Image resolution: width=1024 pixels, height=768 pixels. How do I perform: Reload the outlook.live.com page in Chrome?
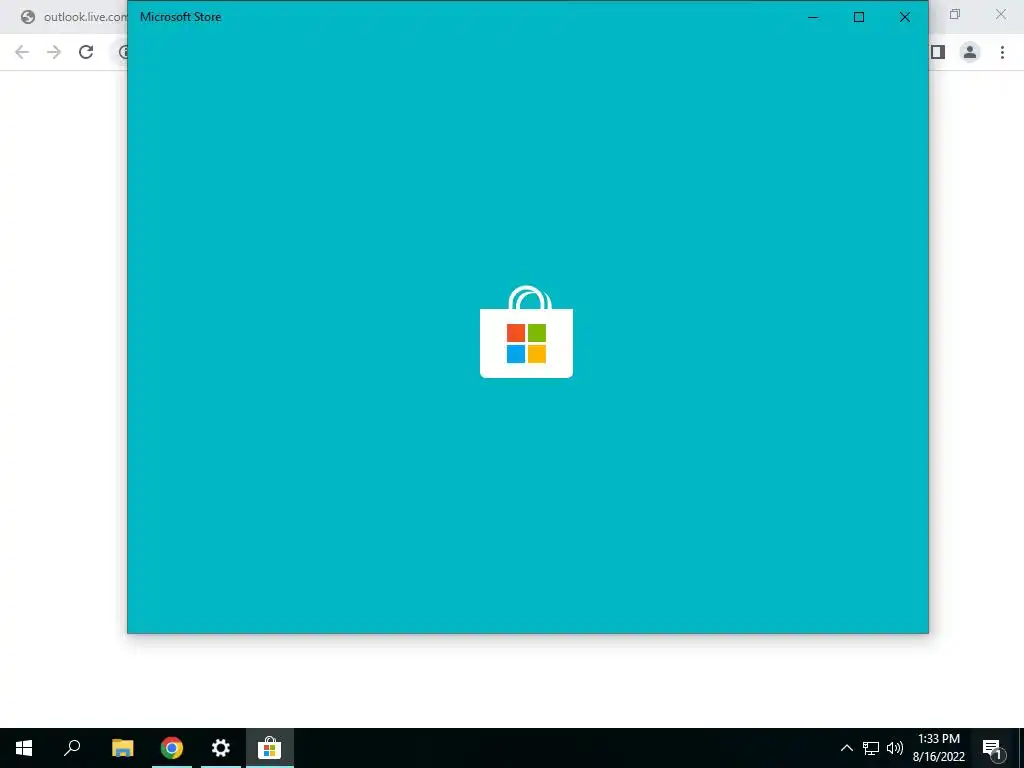[86, 52]
